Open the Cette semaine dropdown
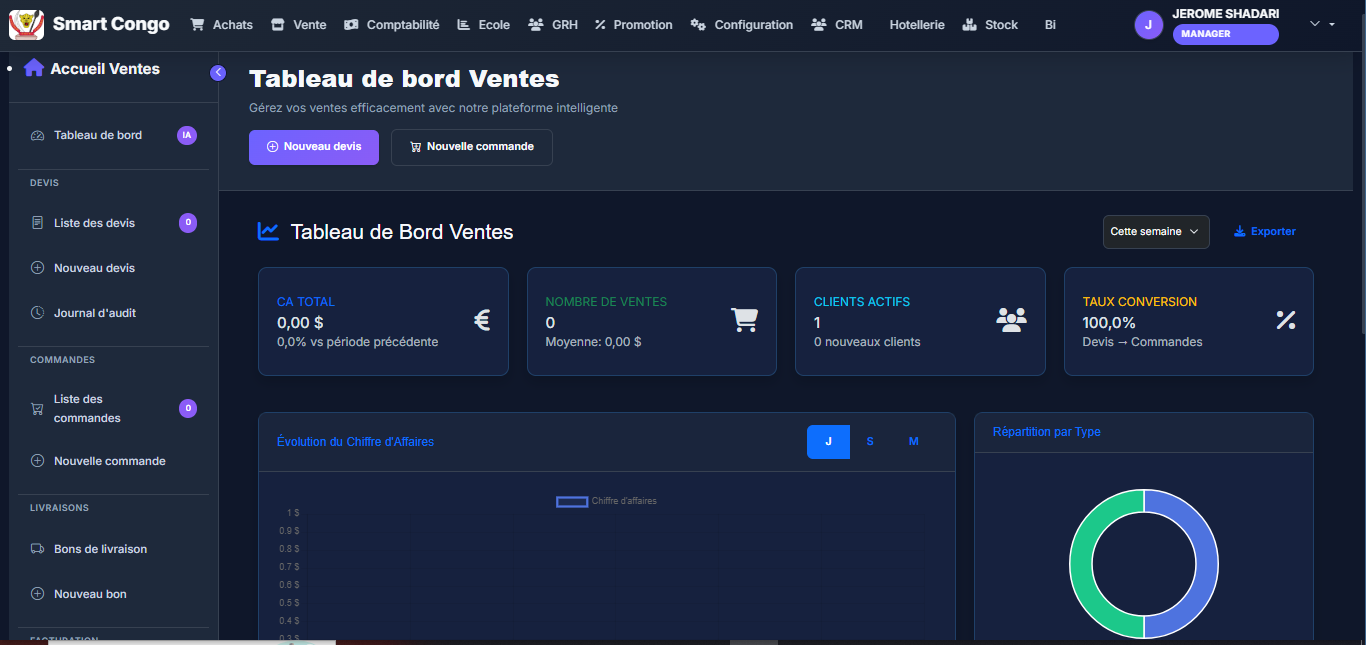1366x645 pixels. (1156, 231)
